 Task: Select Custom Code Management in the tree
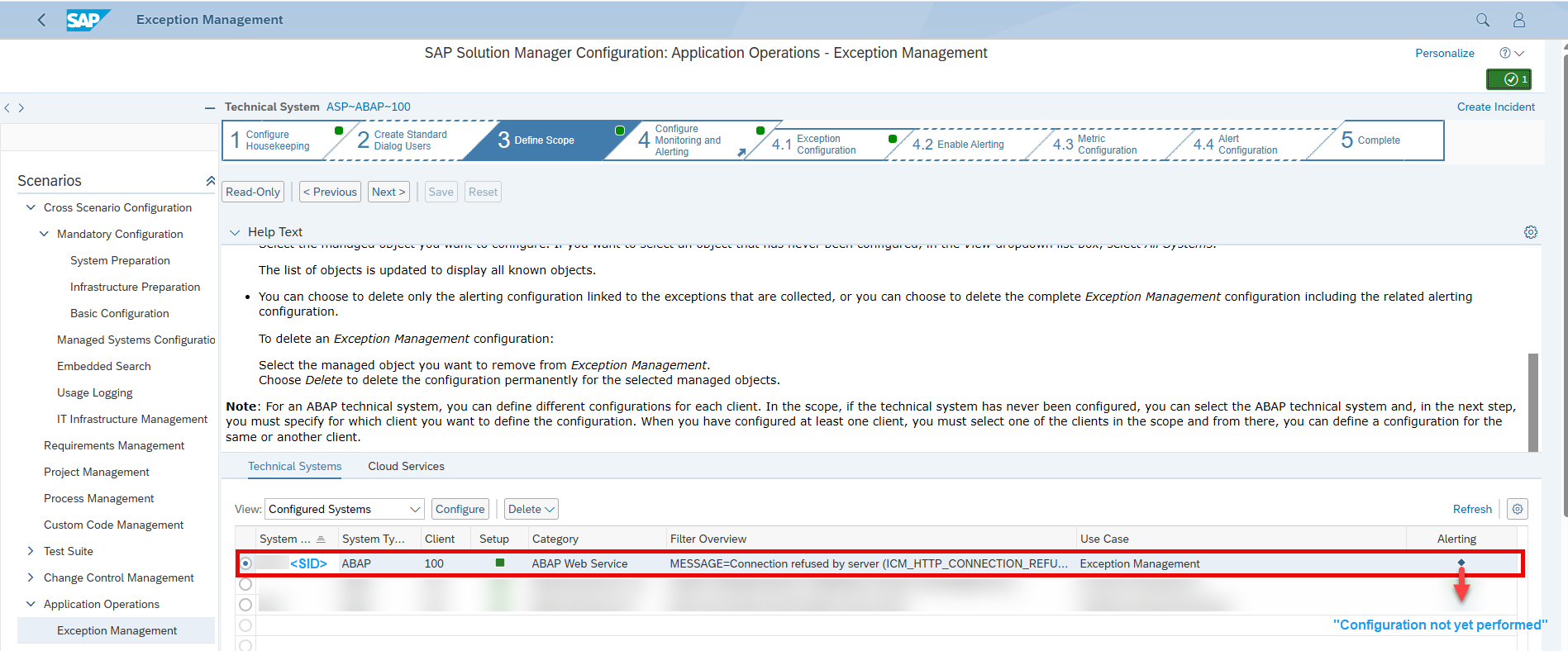pos(114,525)
